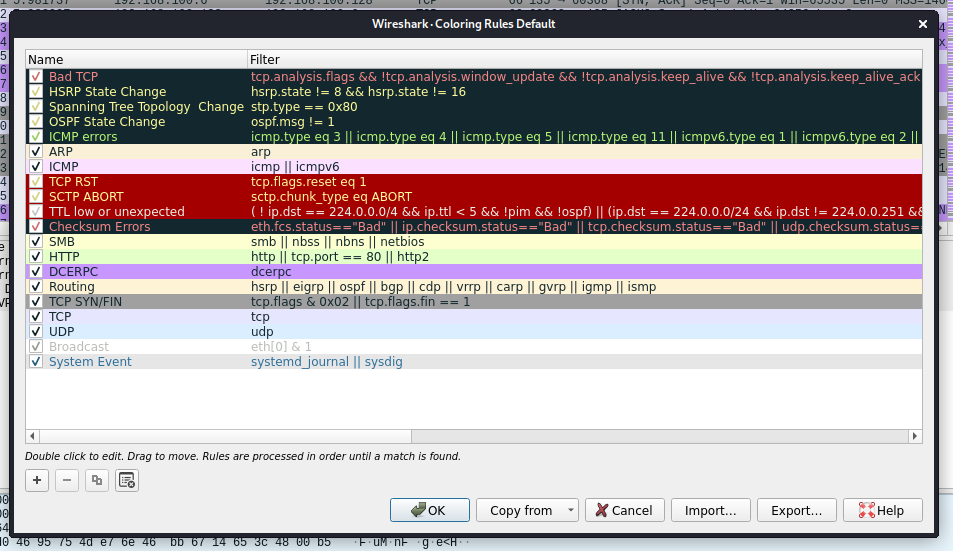Select the TCP SYN/FIN rule name
This screenshot has width=953, height=551.
pos(85,301)
